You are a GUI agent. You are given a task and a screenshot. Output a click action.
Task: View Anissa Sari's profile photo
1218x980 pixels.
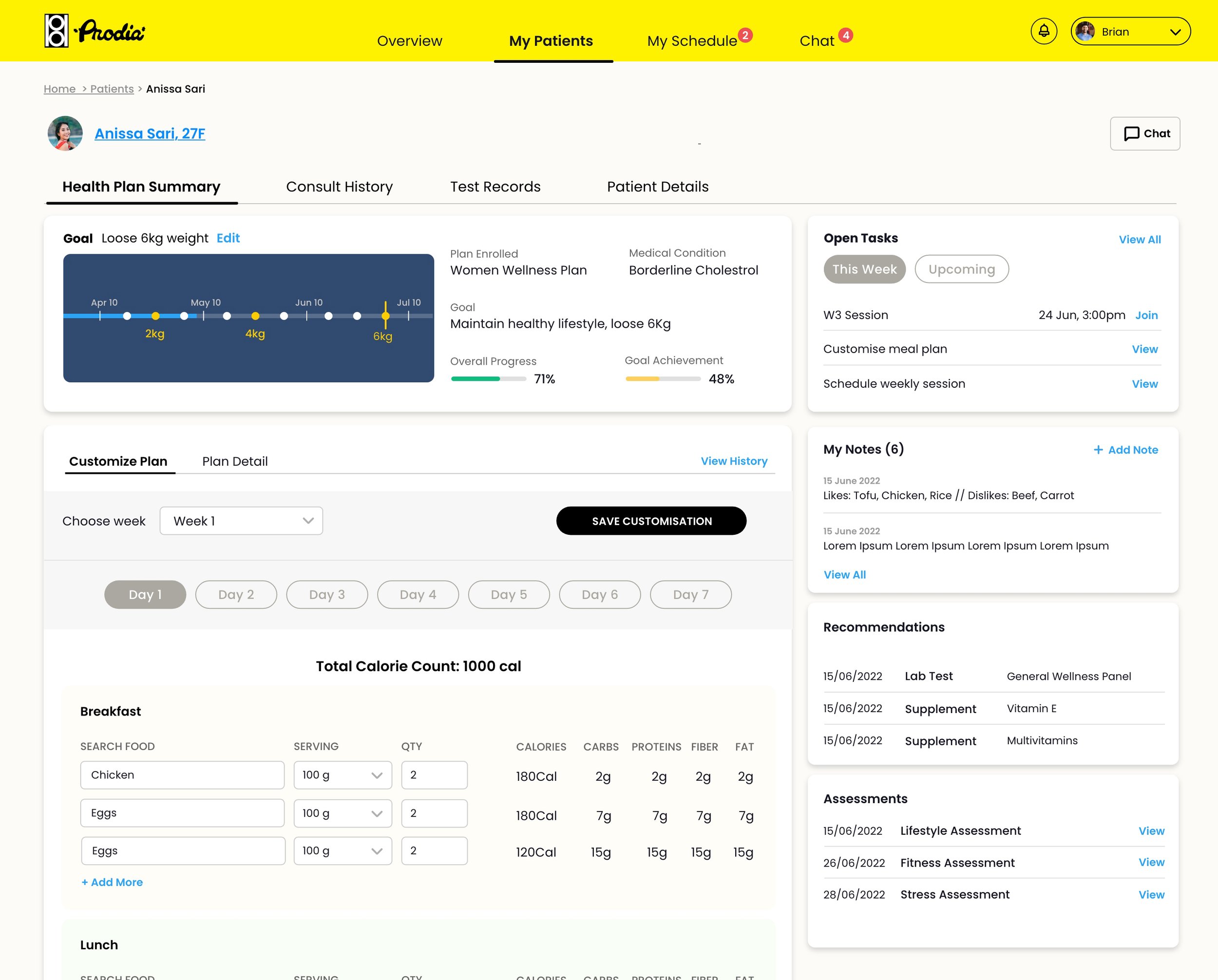66,133
